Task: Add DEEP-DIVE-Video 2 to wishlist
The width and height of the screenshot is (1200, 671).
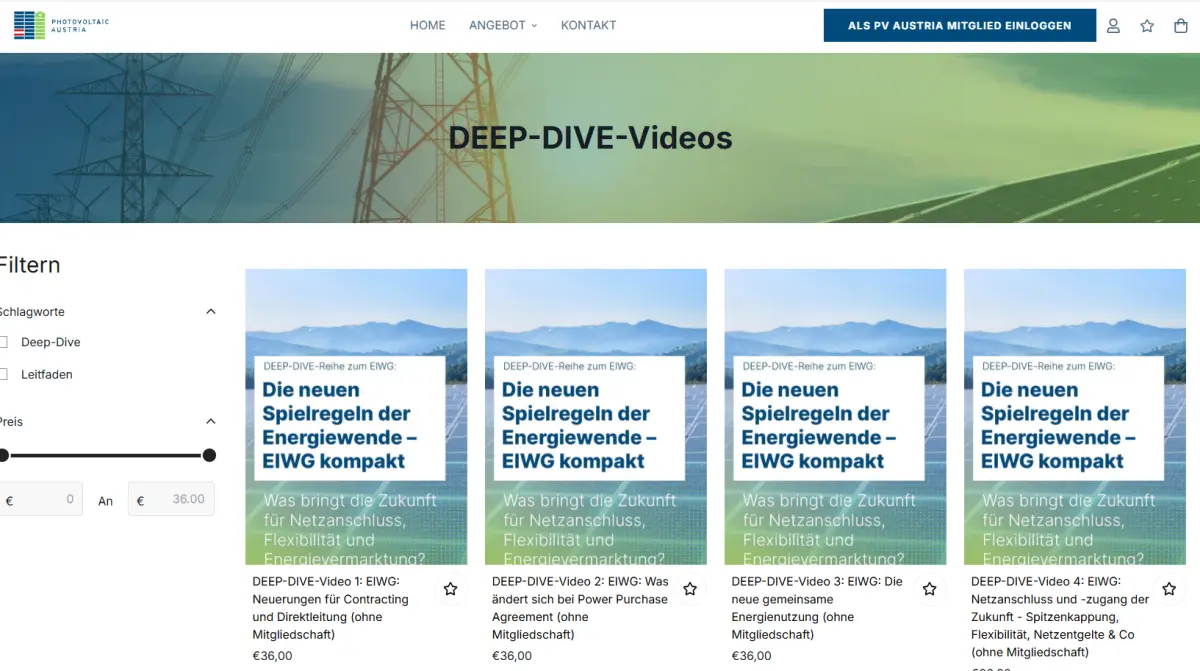Action: click(690, 589)
